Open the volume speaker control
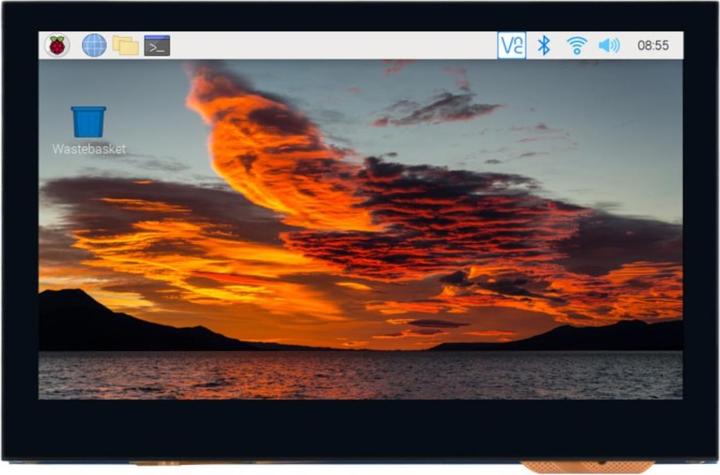This screenshot has width=720, height=475. click(x=609, y=45)
